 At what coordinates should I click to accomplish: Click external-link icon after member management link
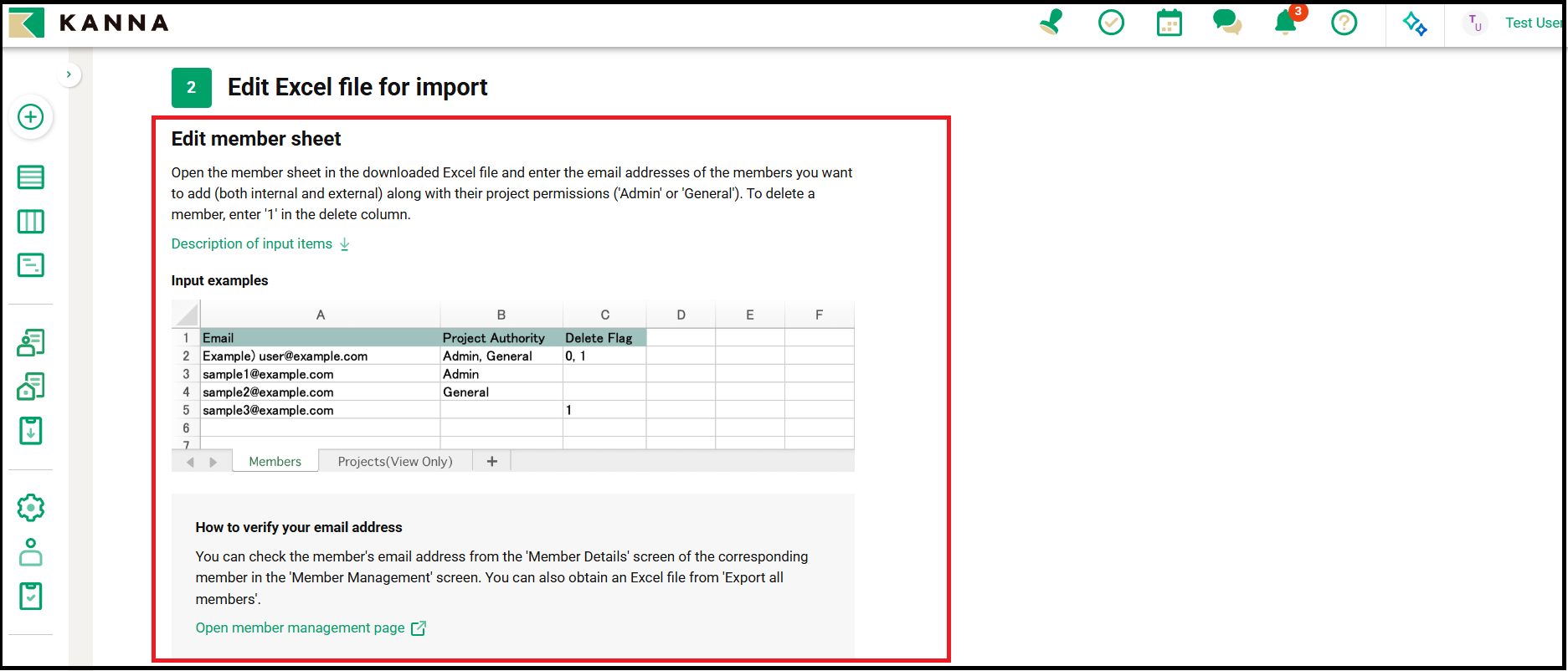click(x=419, y=628)
